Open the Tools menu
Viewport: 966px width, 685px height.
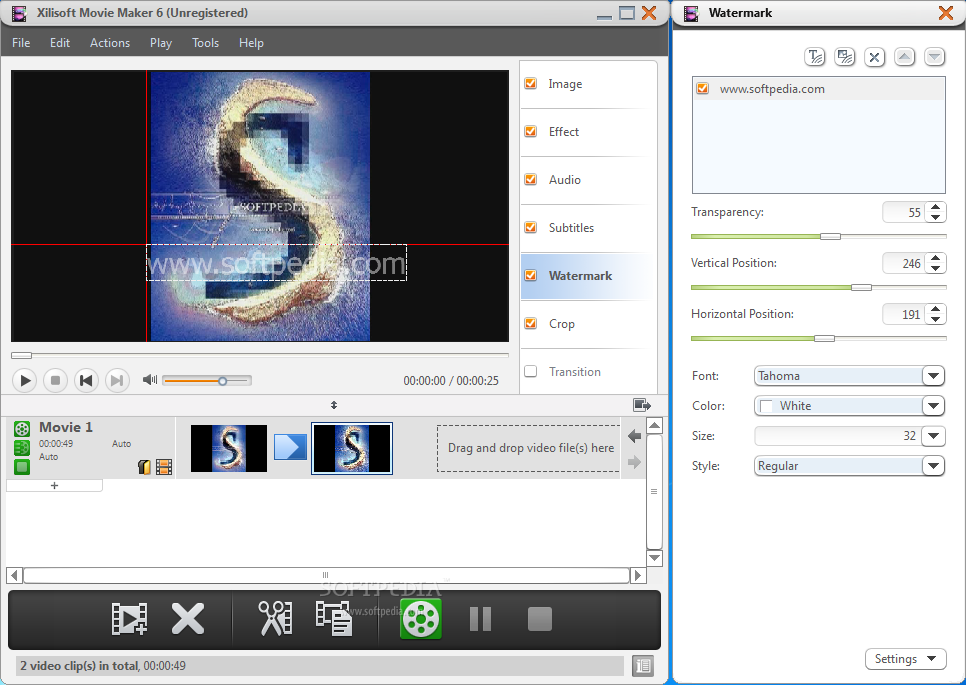tap(205, 43)
